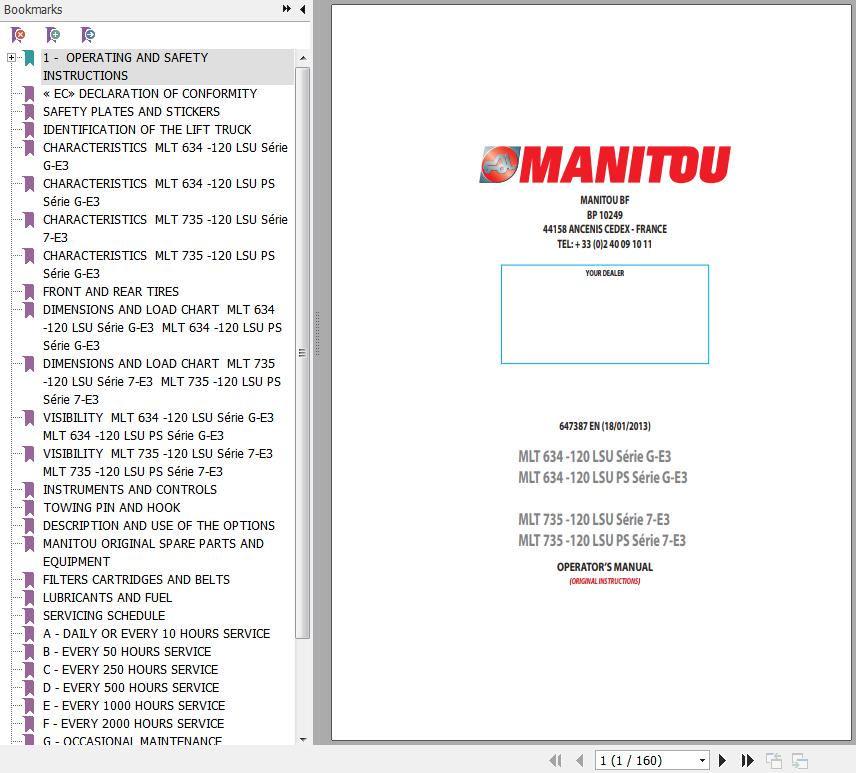Open A - DAILY OR EVERY 10 HOURS SERVICE

[157, 634]
